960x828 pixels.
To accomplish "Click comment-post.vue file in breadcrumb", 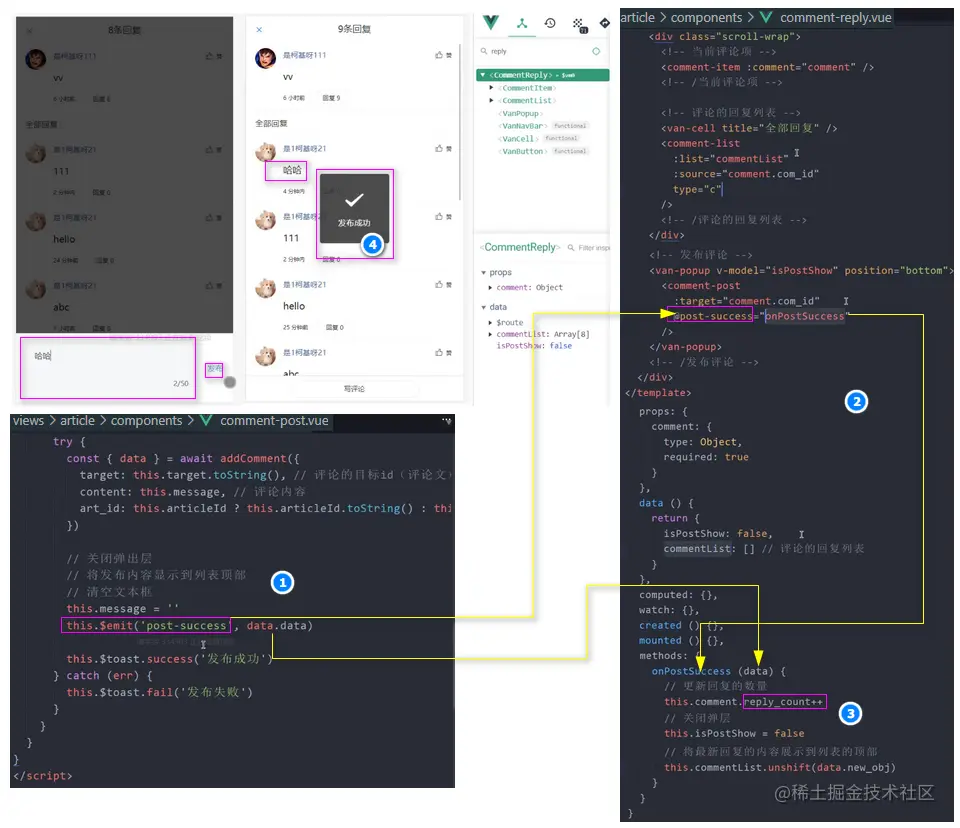I will click(274, 421).
